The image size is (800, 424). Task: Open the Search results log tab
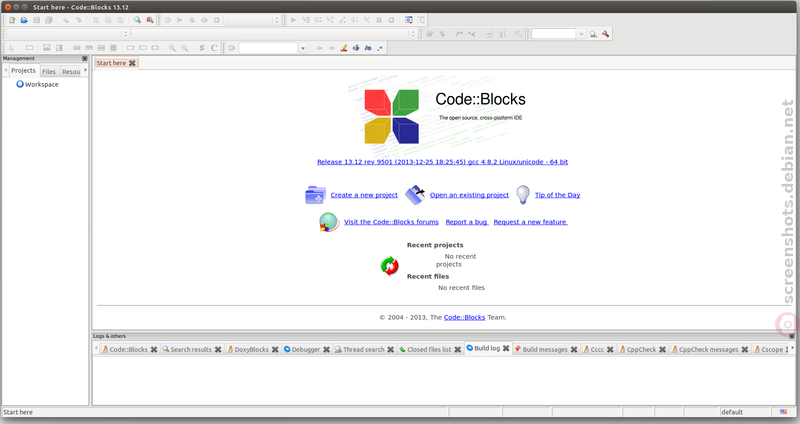pos(191,350)
